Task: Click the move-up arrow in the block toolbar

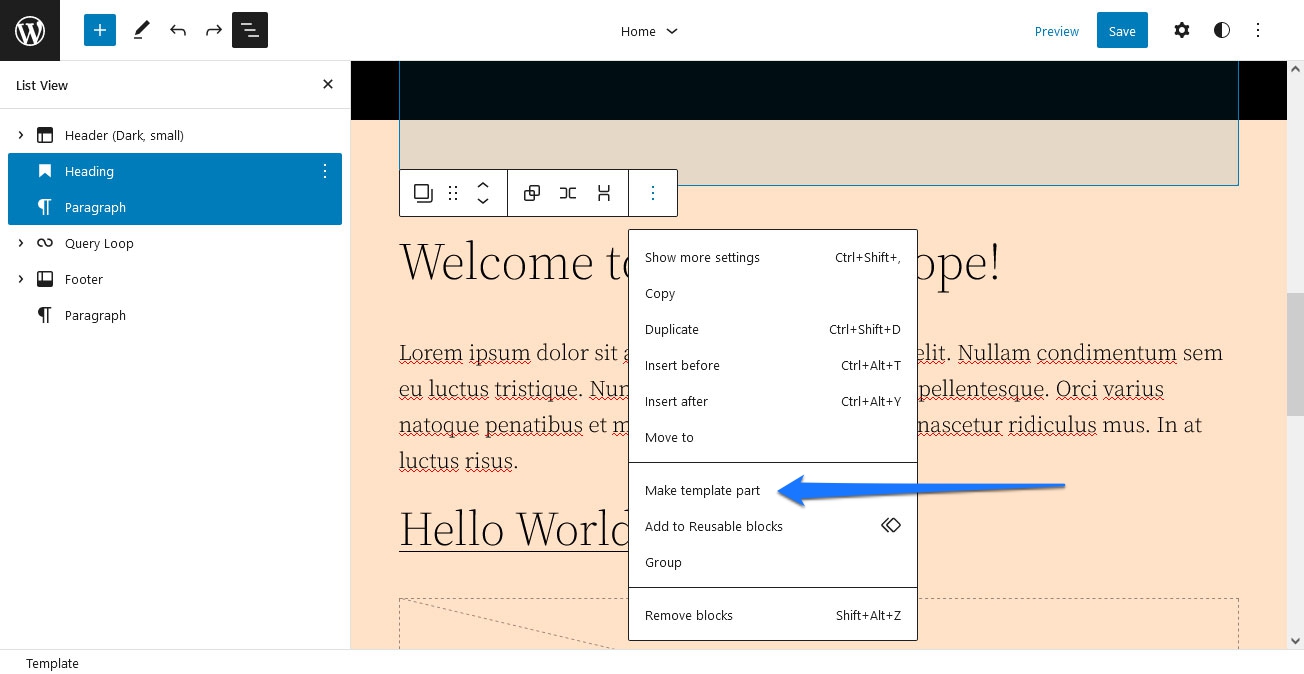Action: click(x=483, y=184)
